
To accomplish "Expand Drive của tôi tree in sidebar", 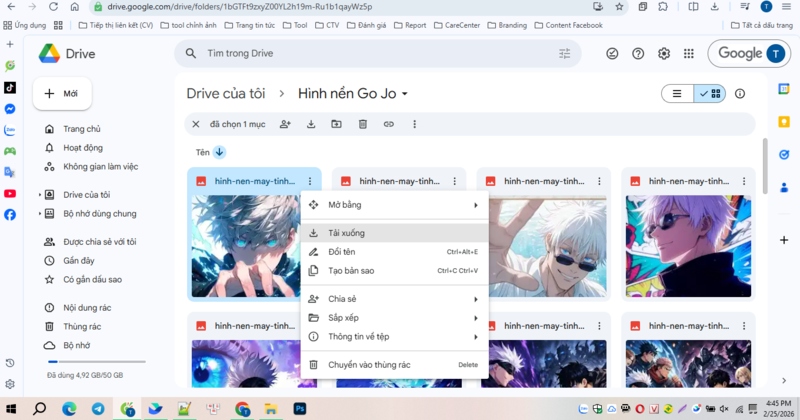I will (x=40, y=195).
